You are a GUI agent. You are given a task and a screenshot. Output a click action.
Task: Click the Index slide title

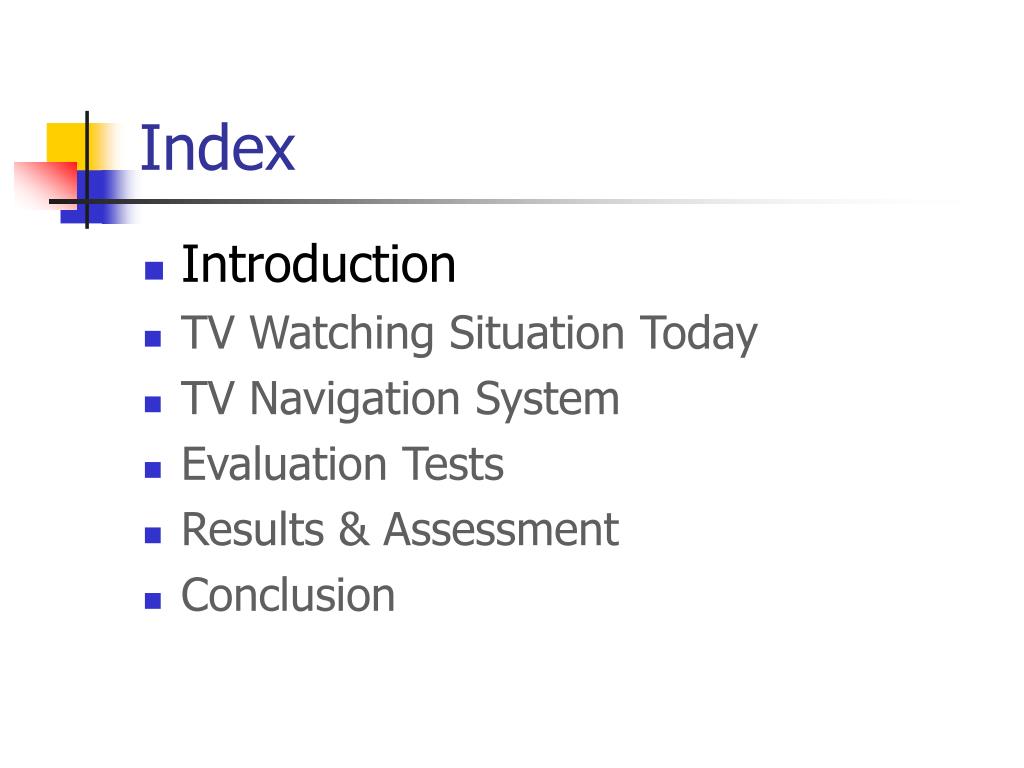point(217,148)
